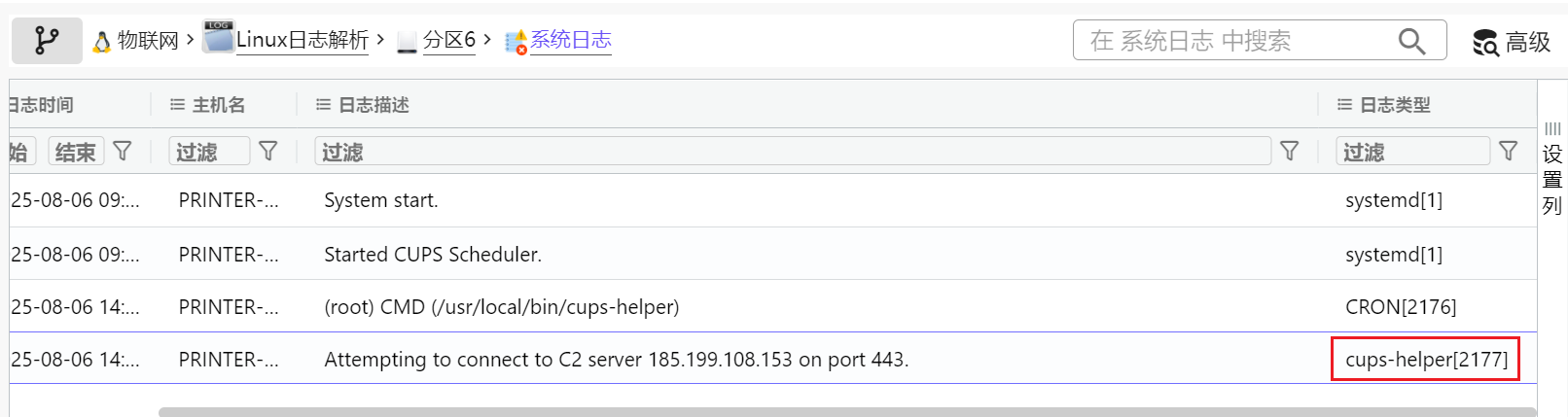Open the 日志类型 column menu icon
This screenshot has height=417, width=1568.
click(x=1344, y=105)
